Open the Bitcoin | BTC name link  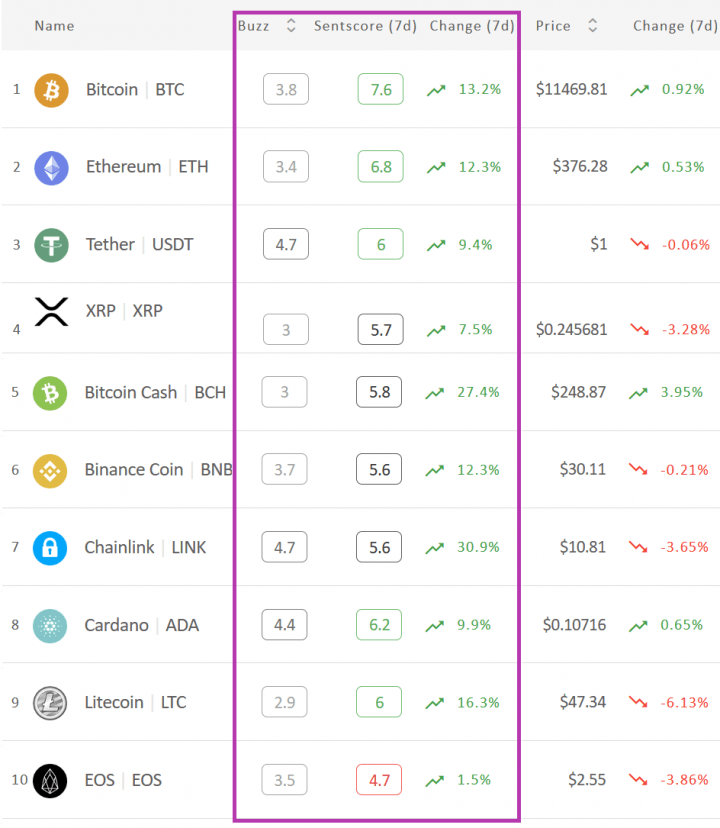pyautogui.click(x=135, y=90)
